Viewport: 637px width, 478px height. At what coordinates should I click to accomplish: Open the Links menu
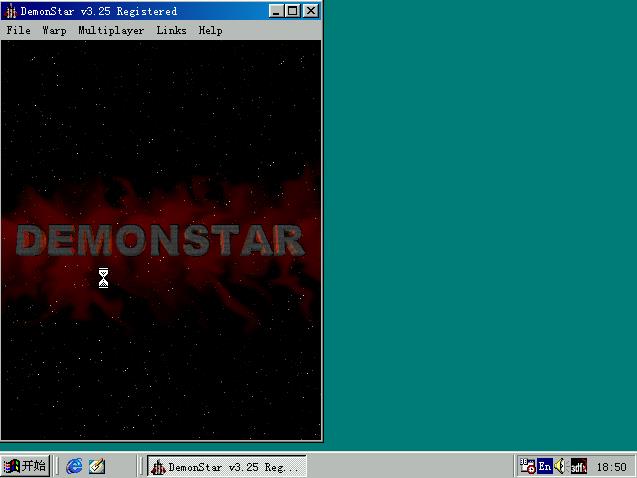coord(171,30)
